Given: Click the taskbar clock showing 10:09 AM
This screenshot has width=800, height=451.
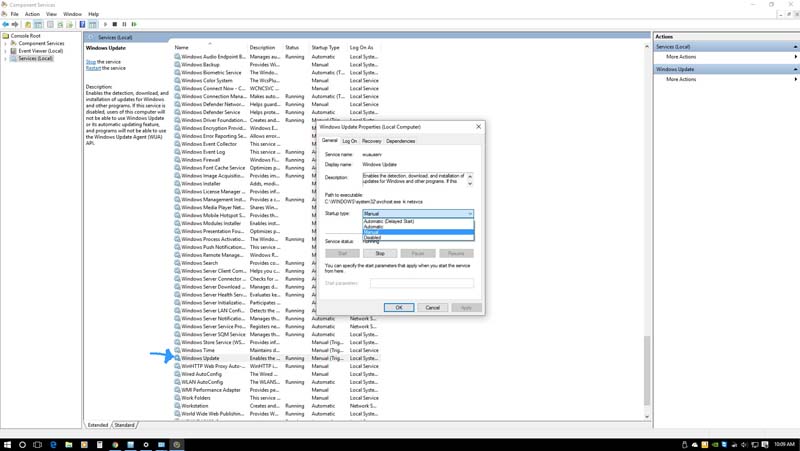Looking at the screenshot, I should pos(784,444).
